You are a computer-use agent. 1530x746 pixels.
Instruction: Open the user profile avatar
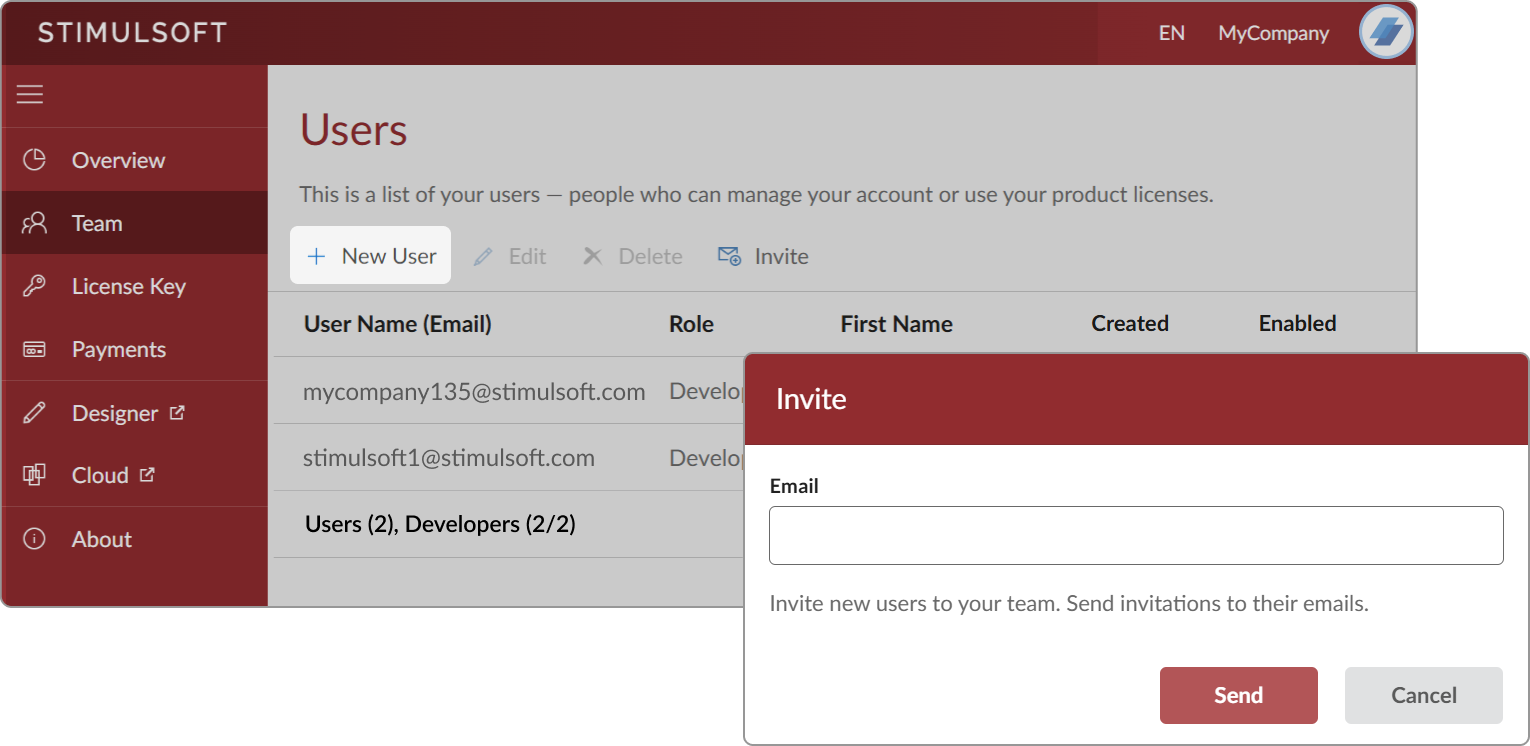pyautogui.click(x=1385, y=33)
